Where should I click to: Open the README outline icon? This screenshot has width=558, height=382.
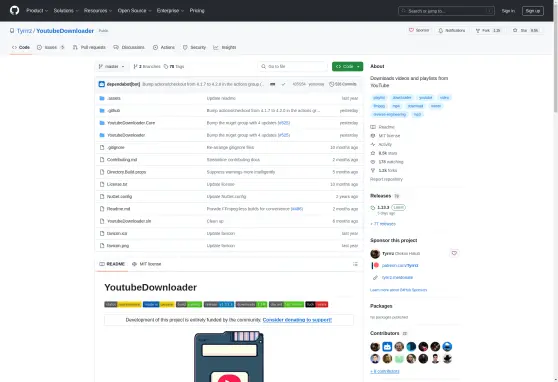coord(355,264)
